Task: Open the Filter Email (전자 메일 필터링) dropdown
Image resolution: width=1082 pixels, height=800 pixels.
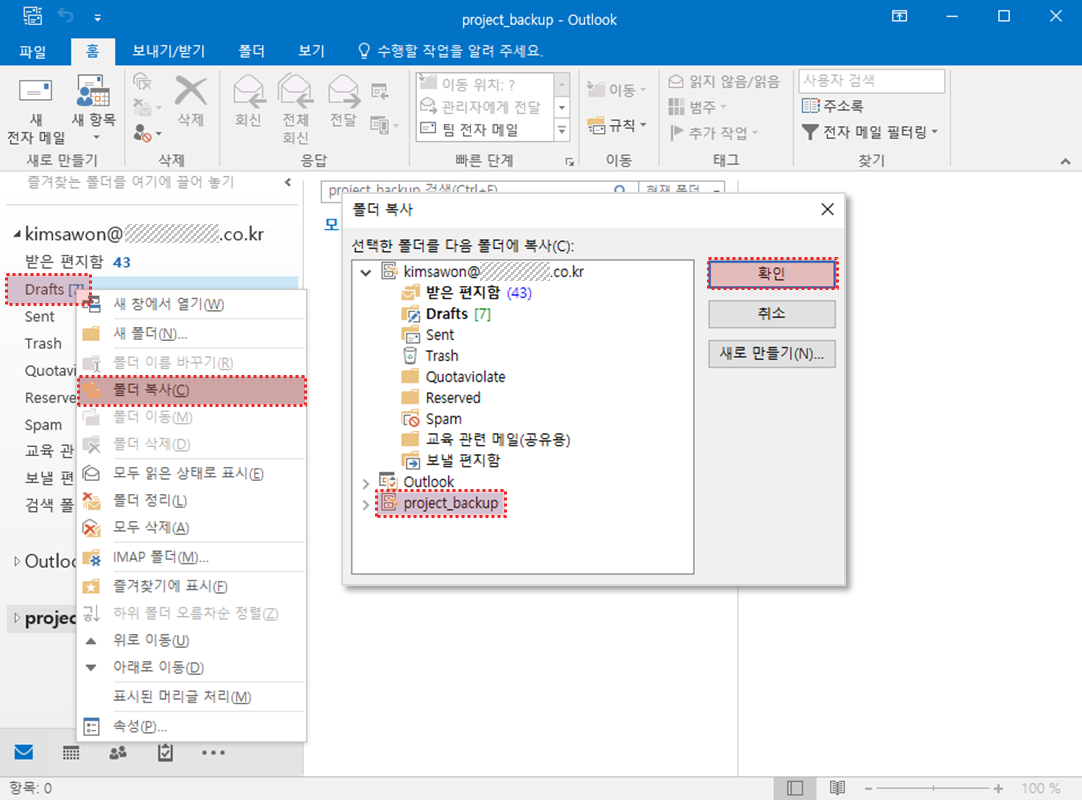Action: tap(871, 132)
